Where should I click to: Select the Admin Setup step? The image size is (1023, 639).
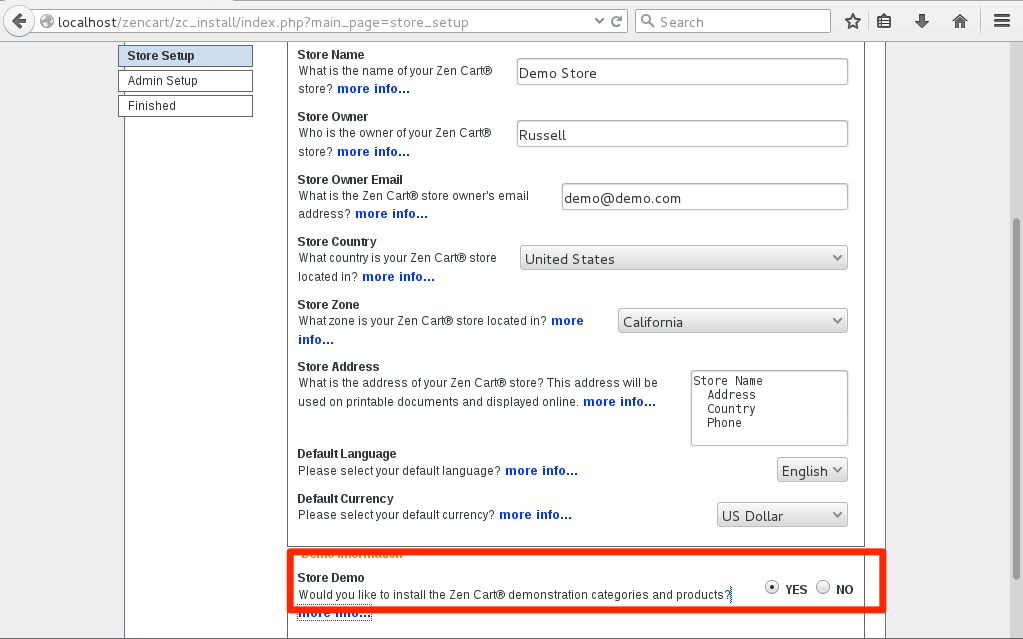185,81
